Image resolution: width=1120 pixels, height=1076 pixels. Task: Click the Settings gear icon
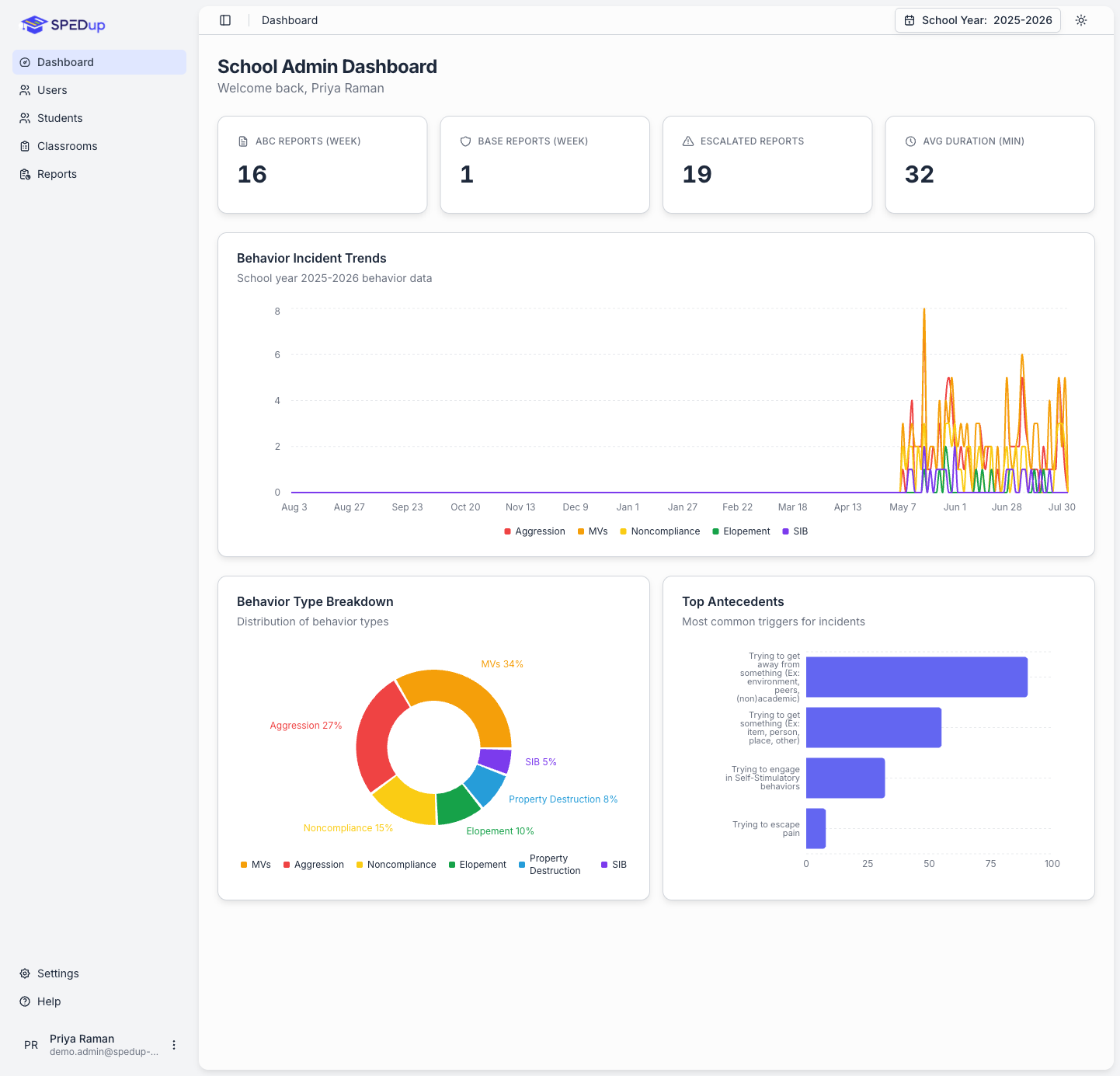tap(25, 973)
